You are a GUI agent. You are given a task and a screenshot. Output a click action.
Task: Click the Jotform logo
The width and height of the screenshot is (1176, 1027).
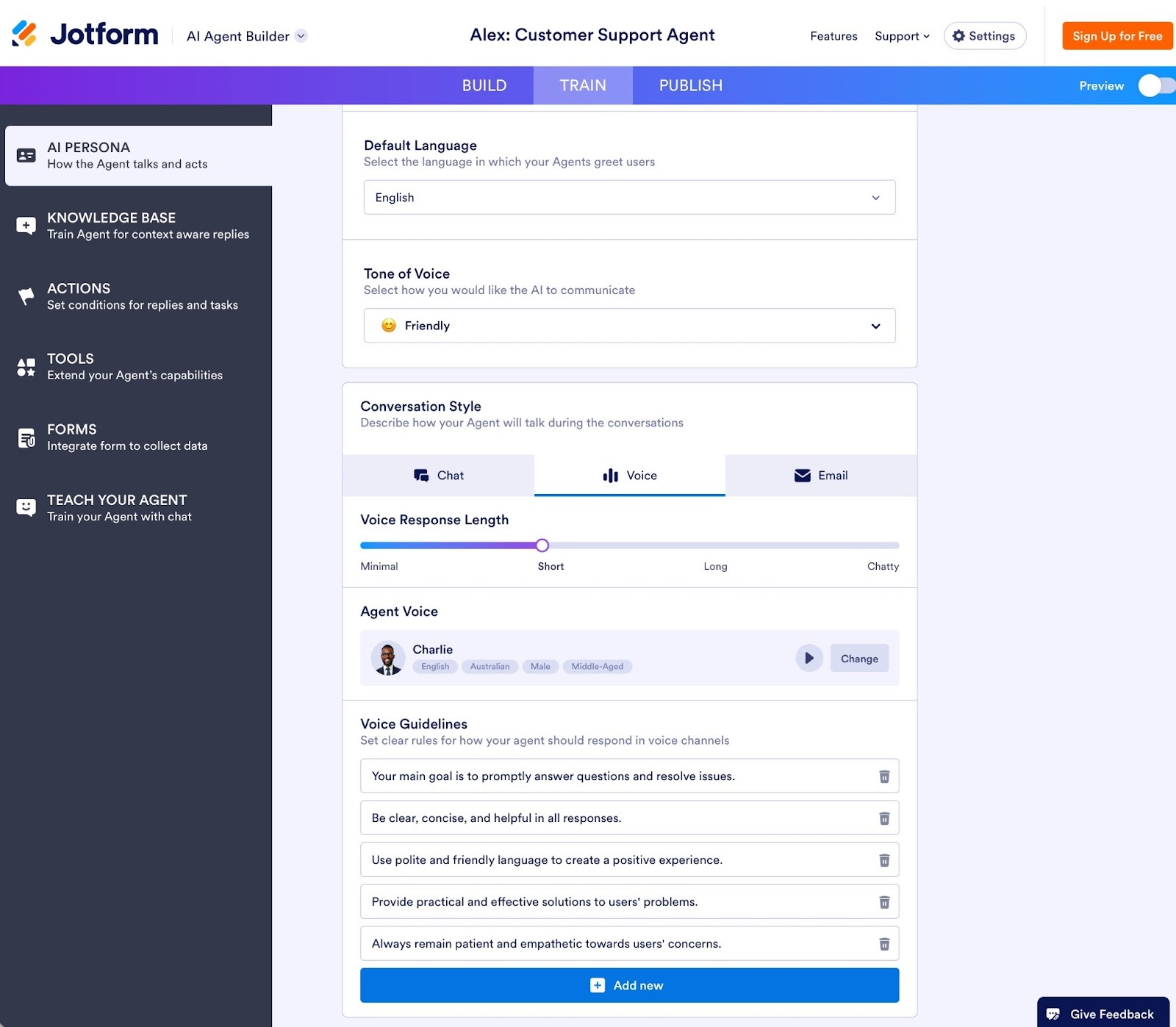pos(85,35)
